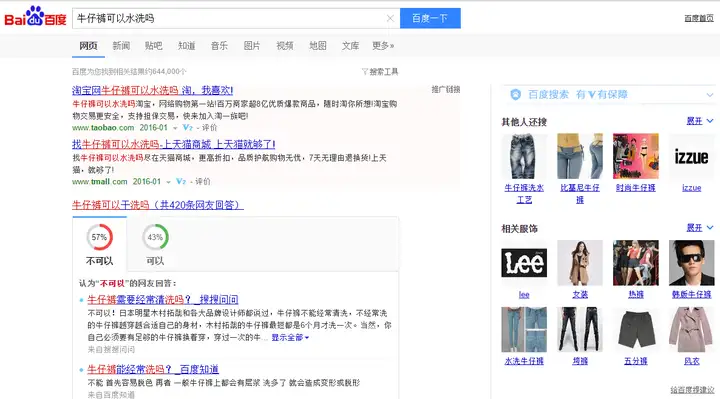Click the Lee logo thumbnail
The image size is (720, 399).
pyautogui.click(x=524, y=263)
